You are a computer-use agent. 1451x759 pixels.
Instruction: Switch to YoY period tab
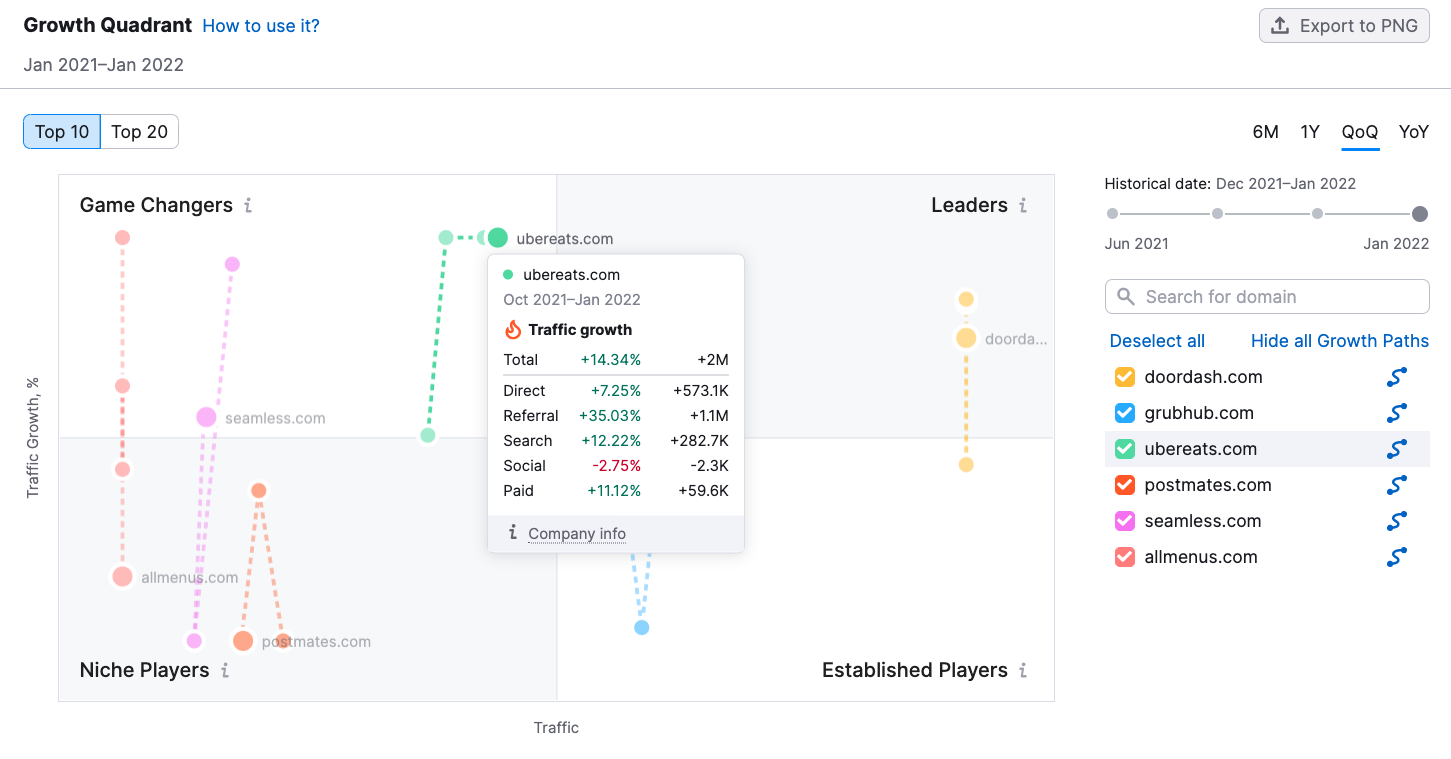click(1414, 132)
